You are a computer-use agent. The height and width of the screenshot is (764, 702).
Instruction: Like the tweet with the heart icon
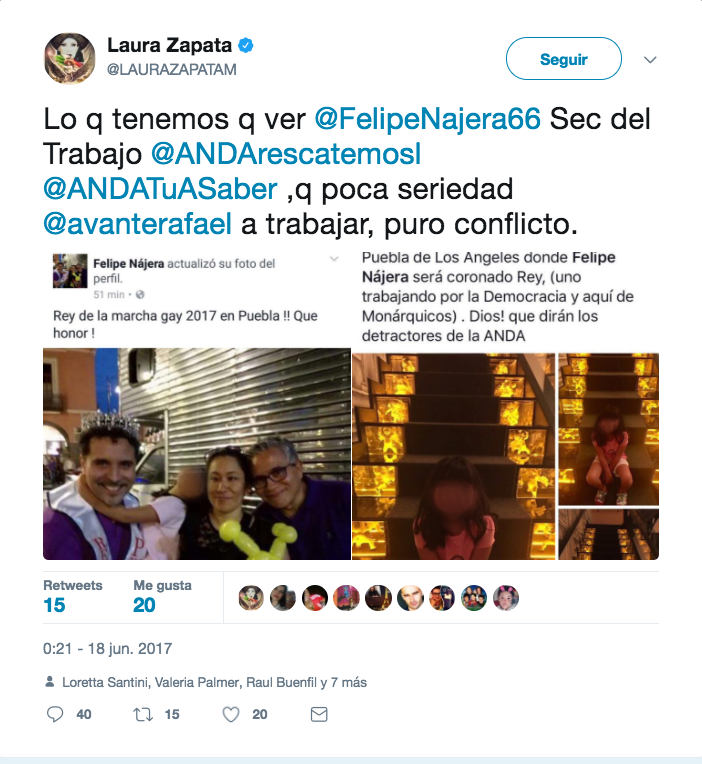[x=231, y=715]
